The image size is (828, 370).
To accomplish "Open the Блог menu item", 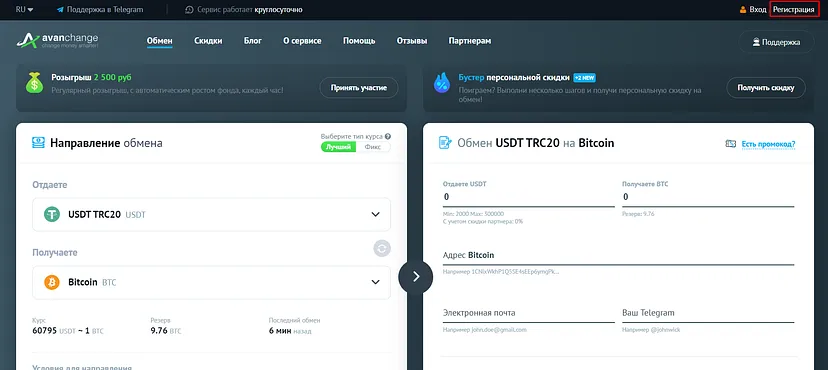I will tap(253, 41).
